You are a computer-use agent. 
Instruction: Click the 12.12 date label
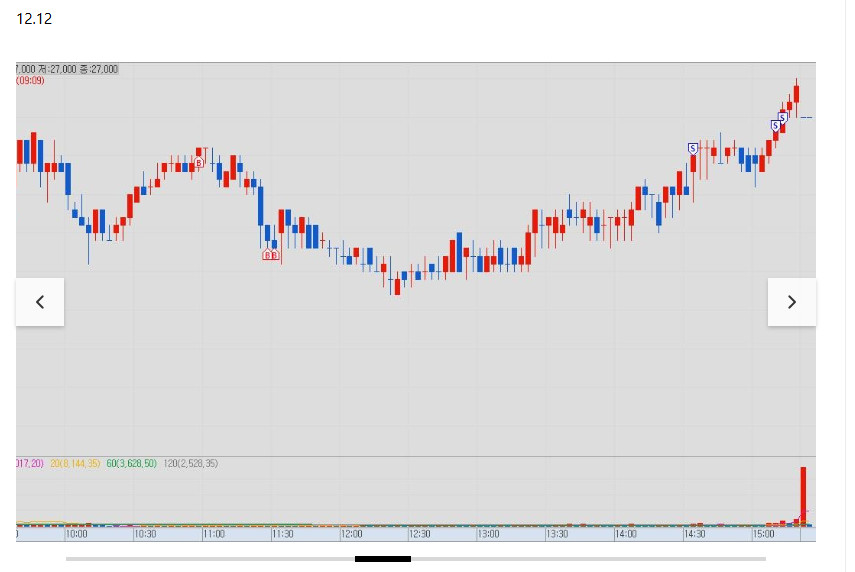34,19
